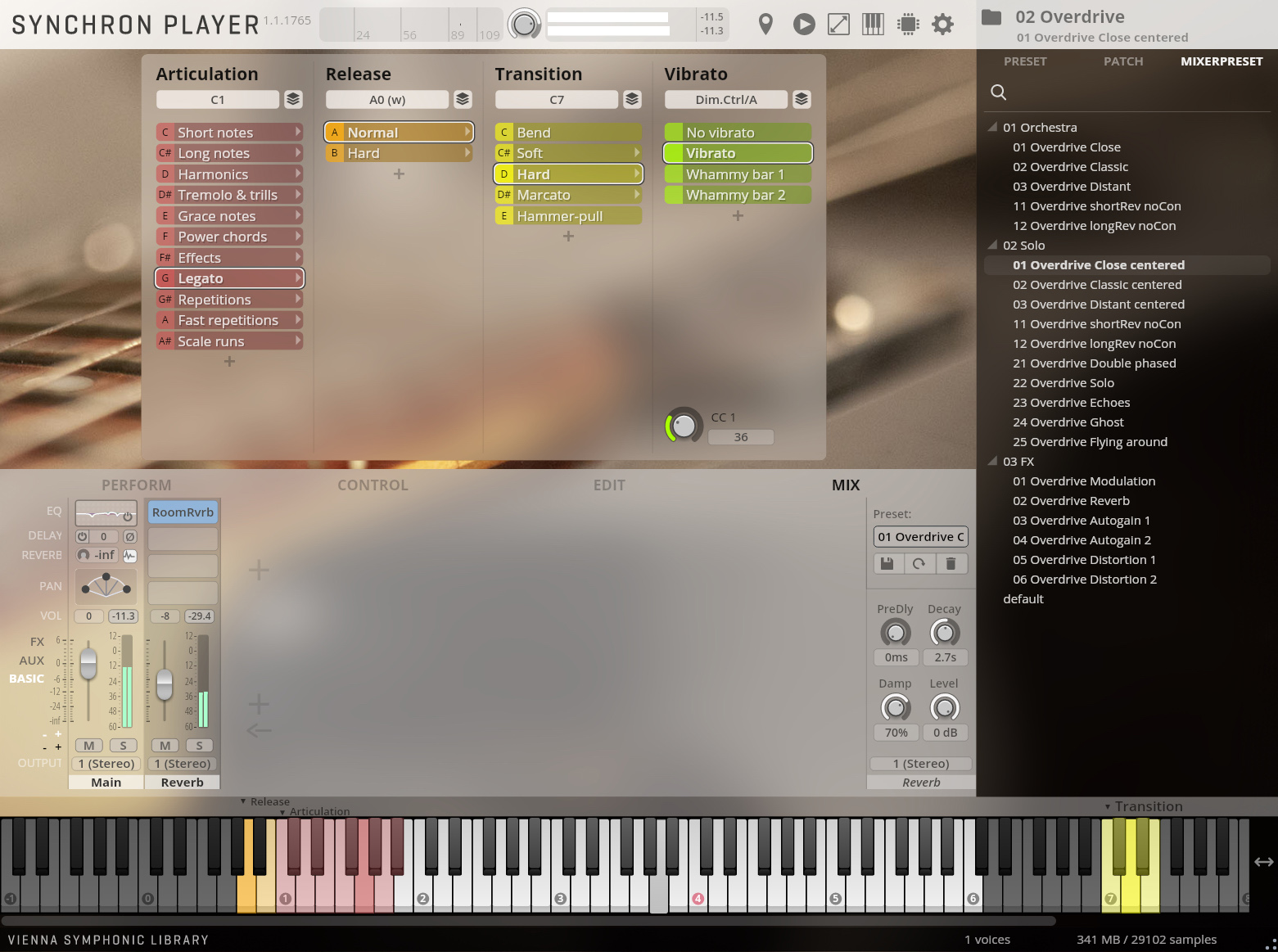This screenshot has height=952, width=1278.
Task: Load the 23 Overdrive Echoes preset
Action: tap(1071, 402)
